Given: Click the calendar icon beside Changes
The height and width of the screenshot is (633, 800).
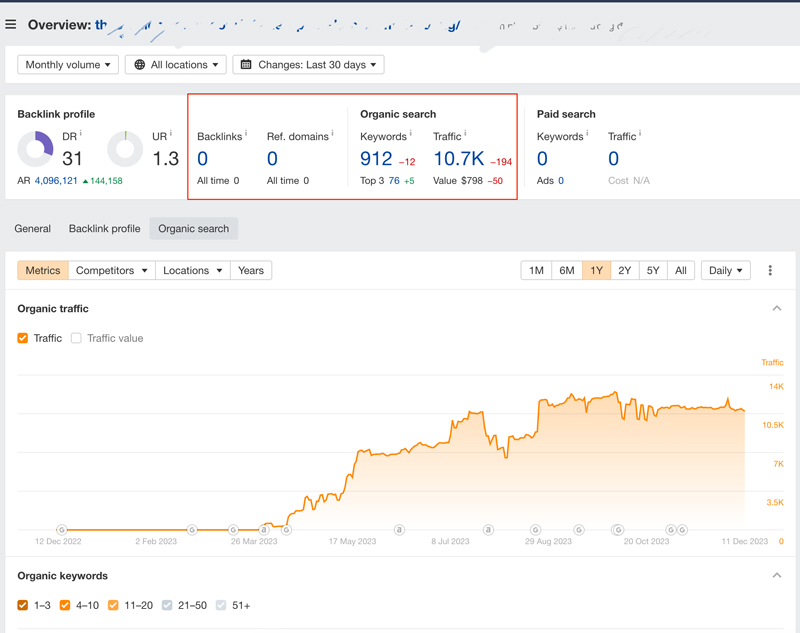Looking at the screenshot, I should point(246,64).
